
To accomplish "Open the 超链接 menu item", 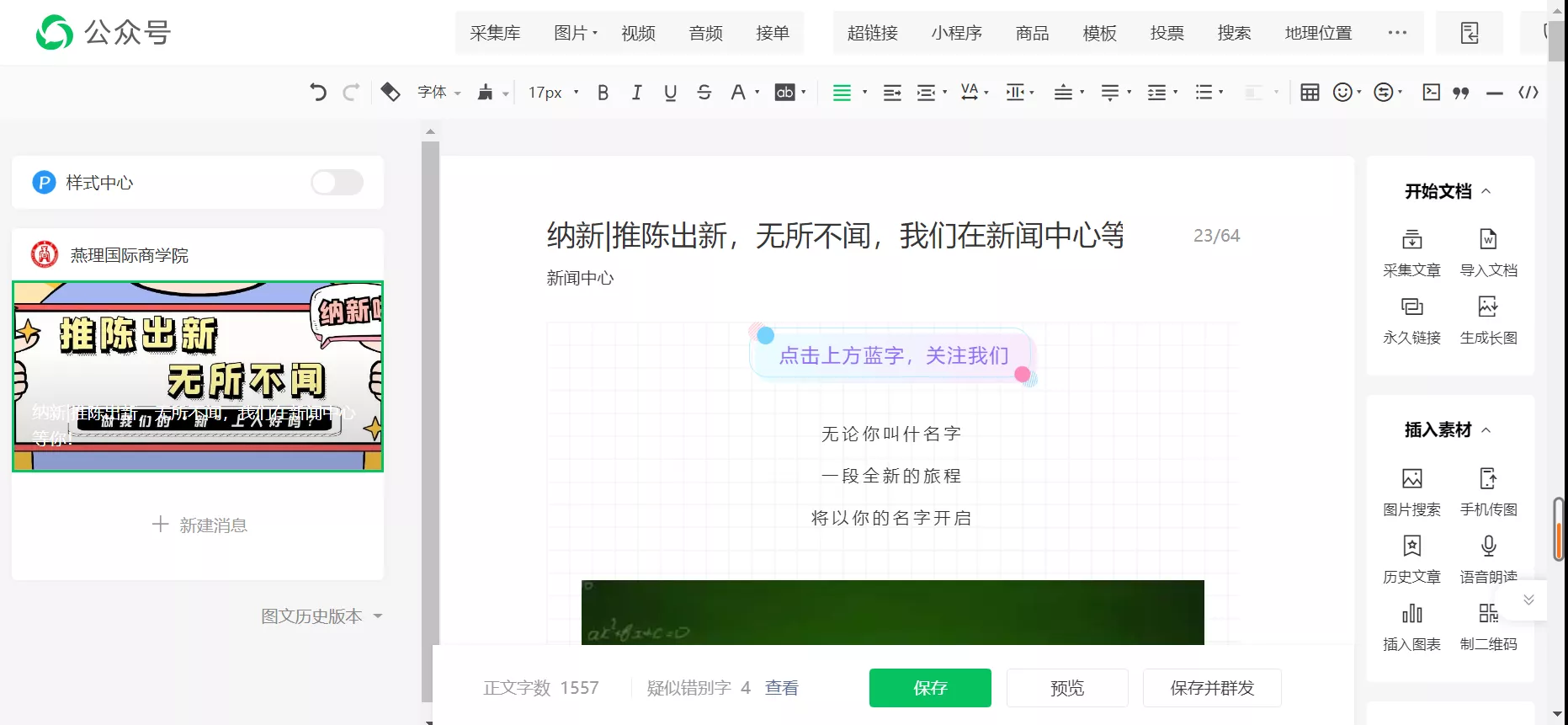I will (872, 33).
